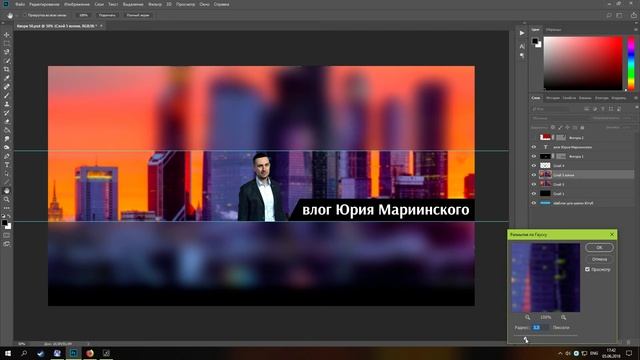Hide the 'Слой 1' layer
The width and height of the screenshot is (640, 360).
click(533, 193)
